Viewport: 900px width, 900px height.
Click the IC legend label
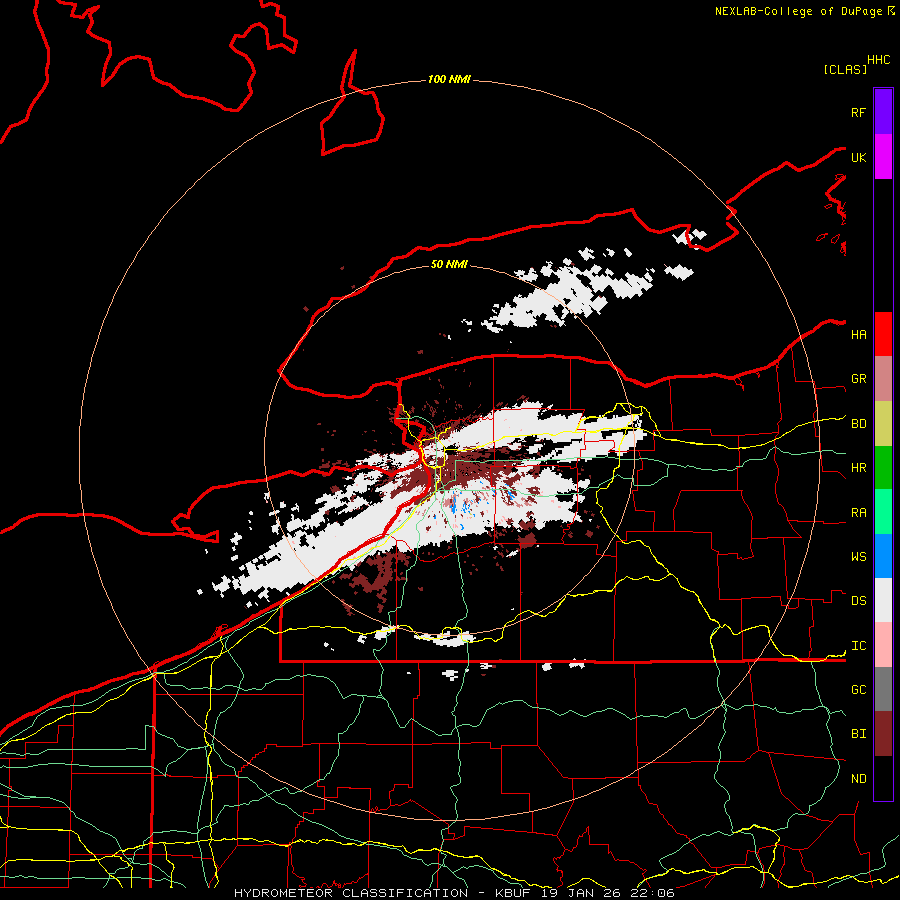pos(858,646)
